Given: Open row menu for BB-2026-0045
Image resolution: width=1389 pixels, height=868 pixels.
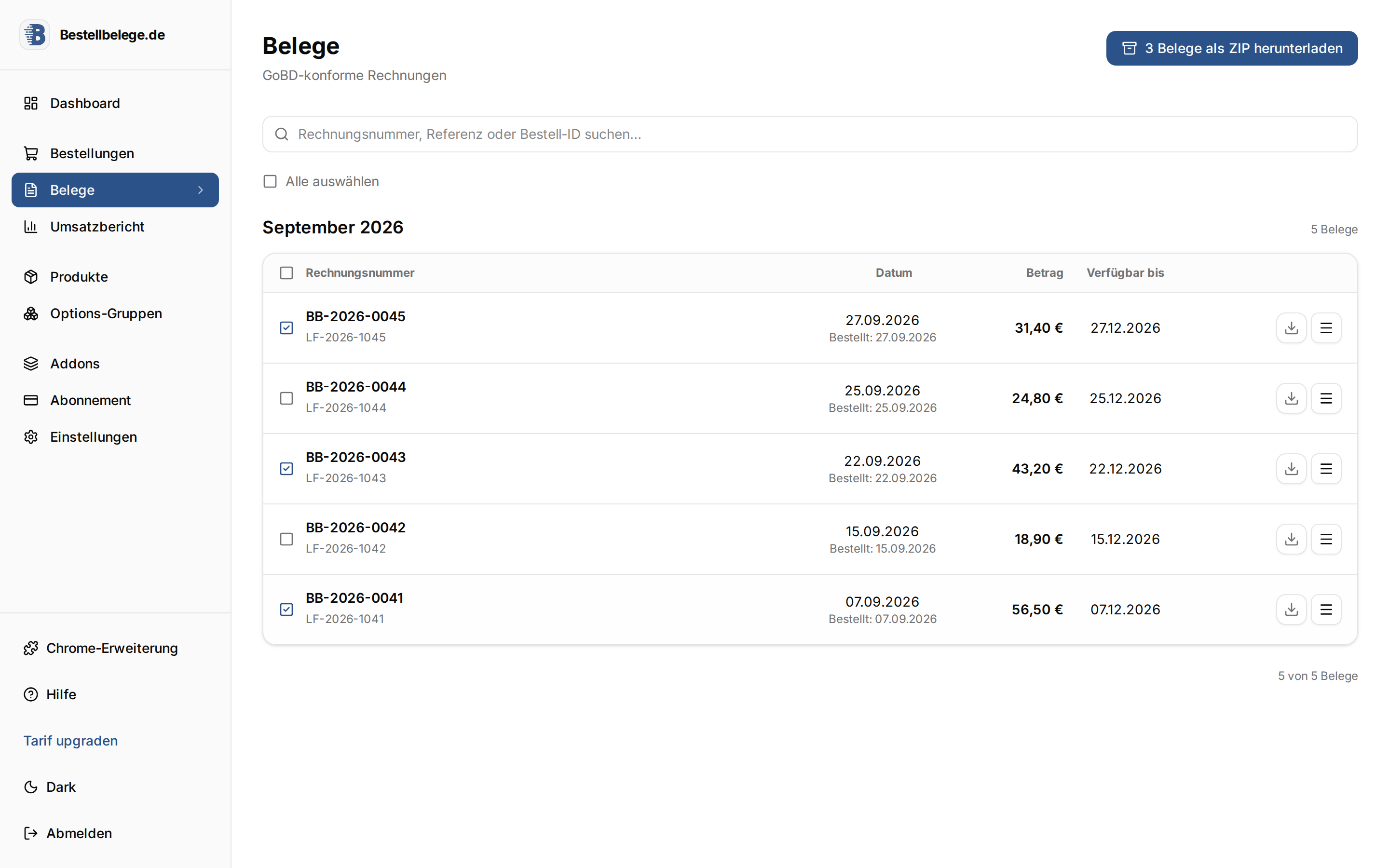Looking at the screenshot, I should pos(1326,328).
